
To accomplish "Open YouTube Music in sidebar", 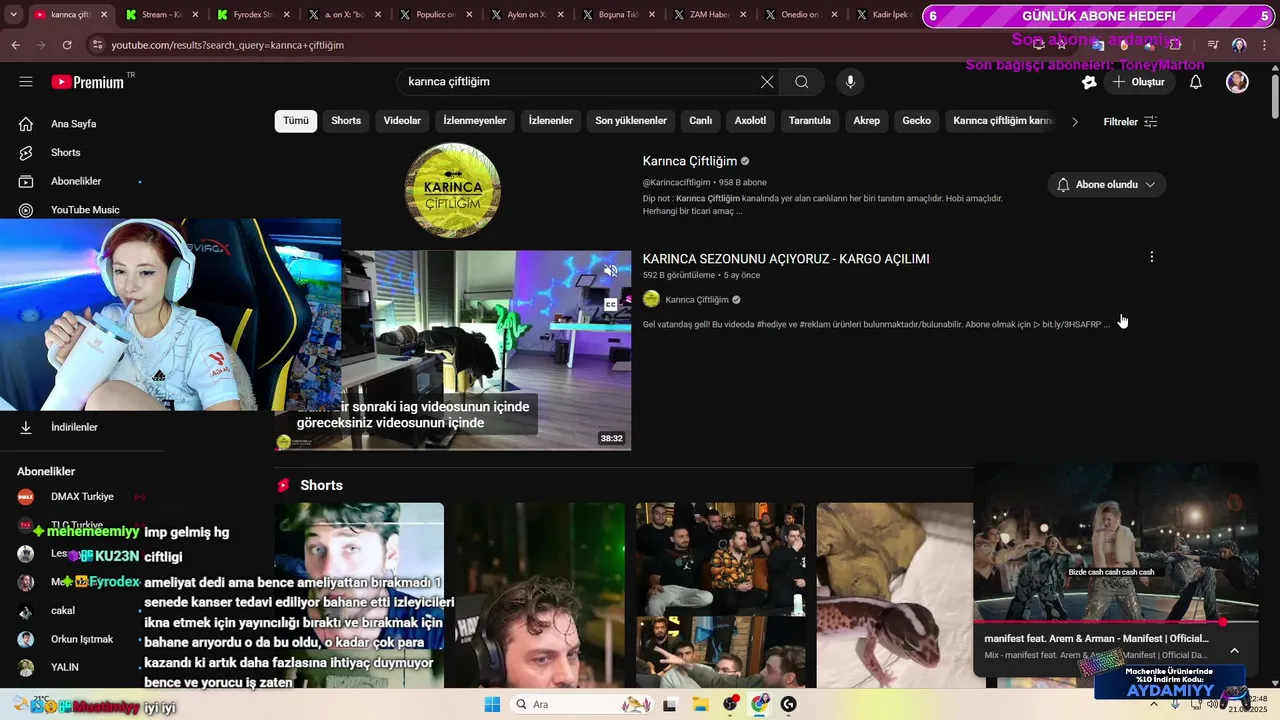I will pos(84,210).
